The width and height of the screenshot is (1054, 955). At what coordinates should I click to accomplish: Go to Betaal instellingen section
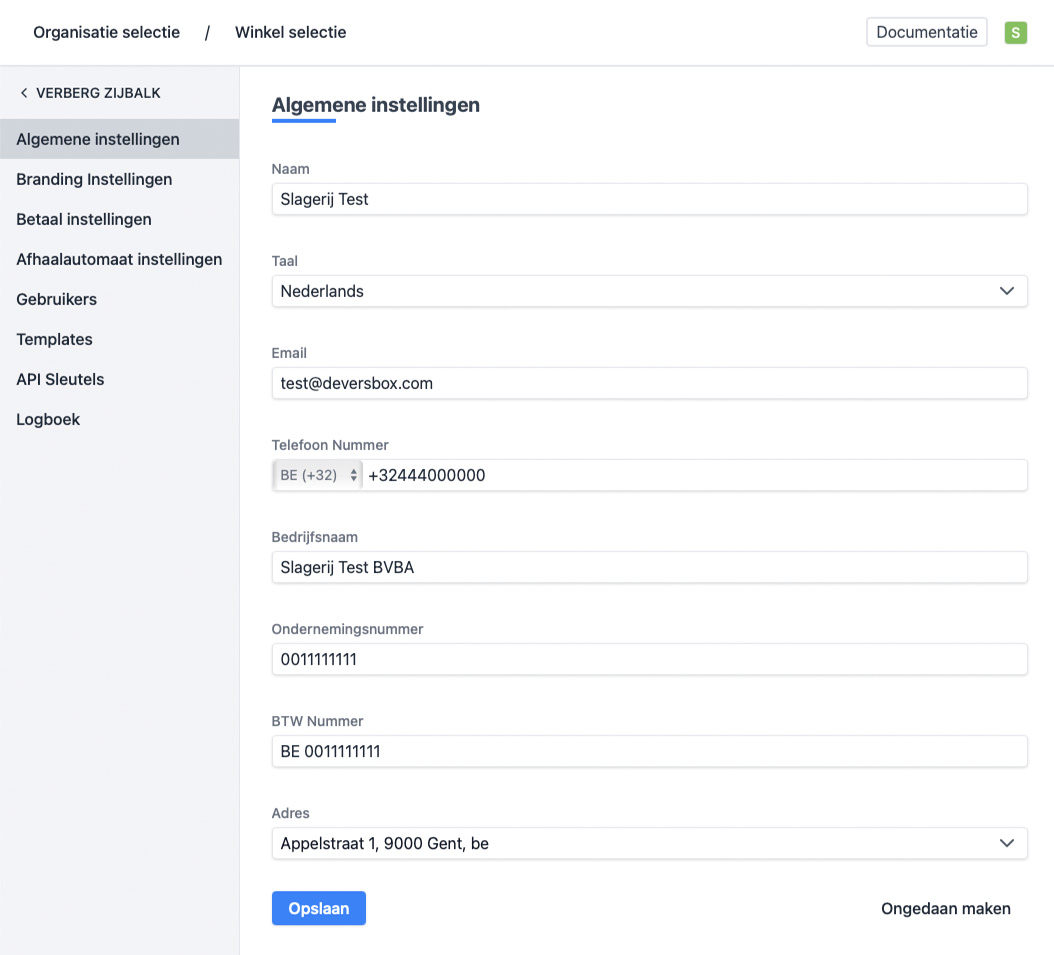(x=84, y=219)
